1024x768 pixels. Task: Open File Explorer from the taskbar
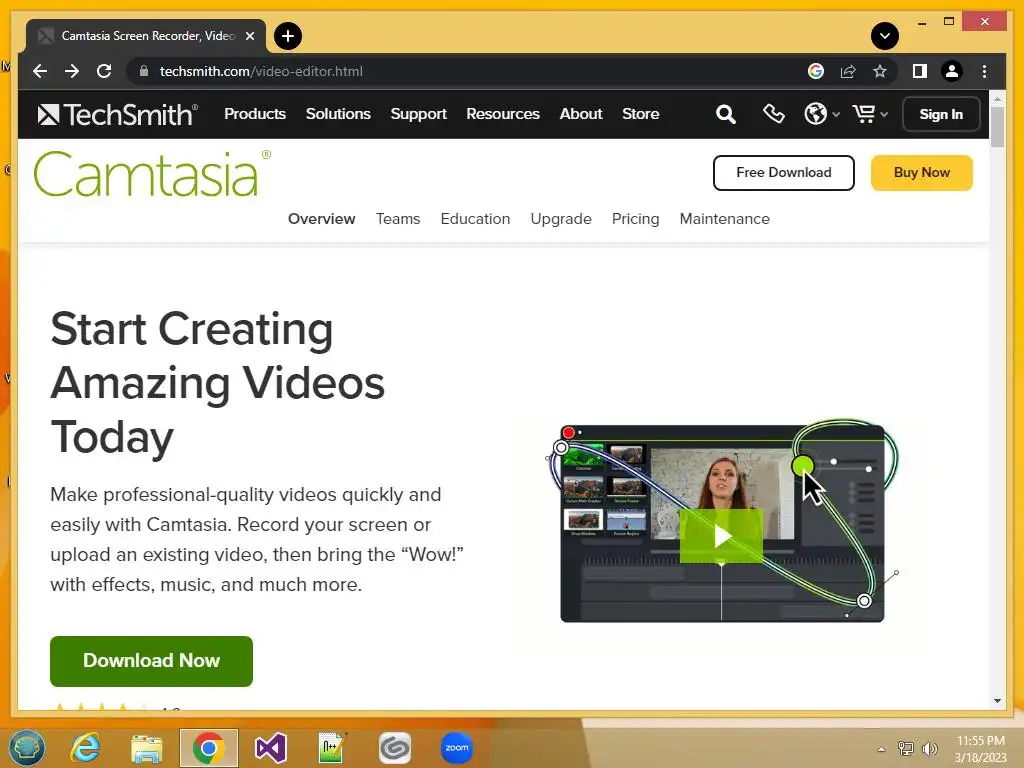pyautogui.click(x=146, y=748)
